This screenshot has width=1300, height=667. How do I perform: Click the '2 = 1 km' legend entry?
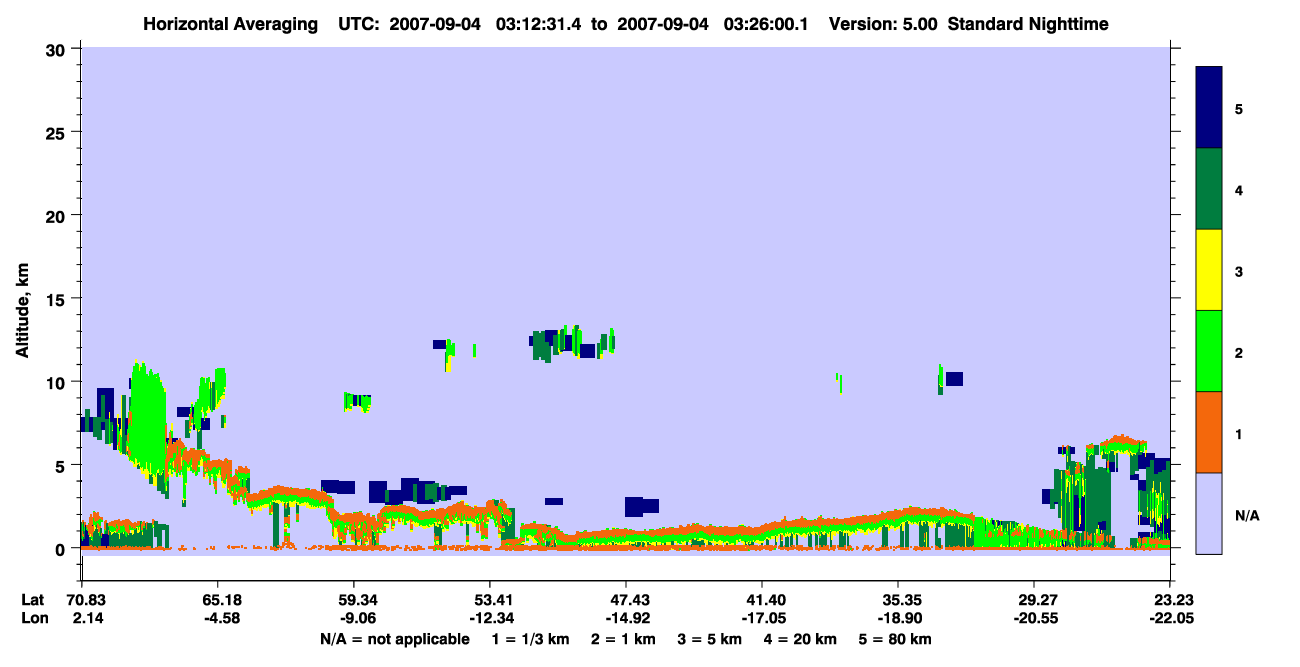coord(623,639)
